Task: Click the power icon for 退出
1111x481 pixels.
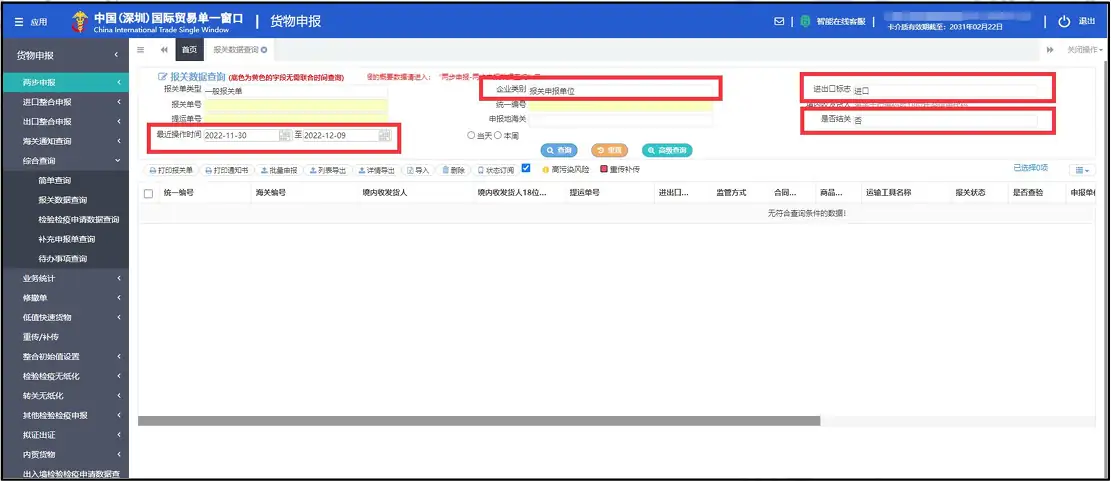Action: [1064, 21]
